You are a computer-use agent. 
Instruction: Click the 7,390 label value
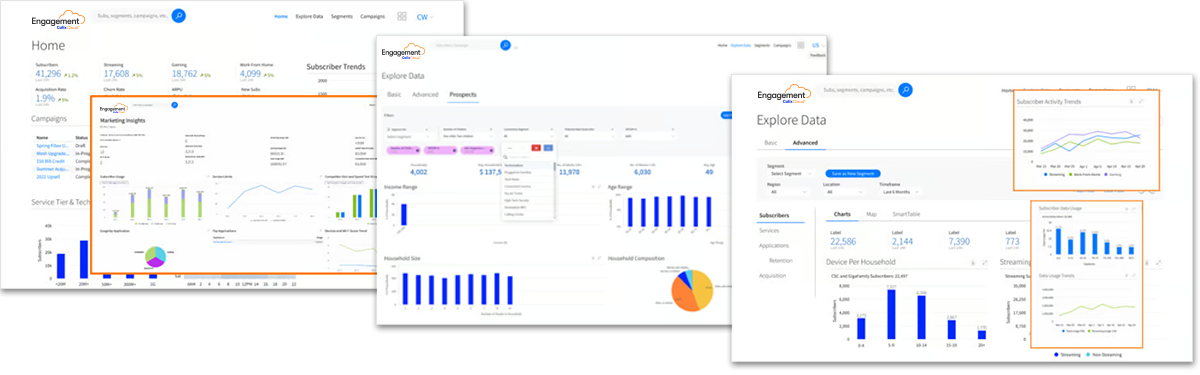coord(960,242)
